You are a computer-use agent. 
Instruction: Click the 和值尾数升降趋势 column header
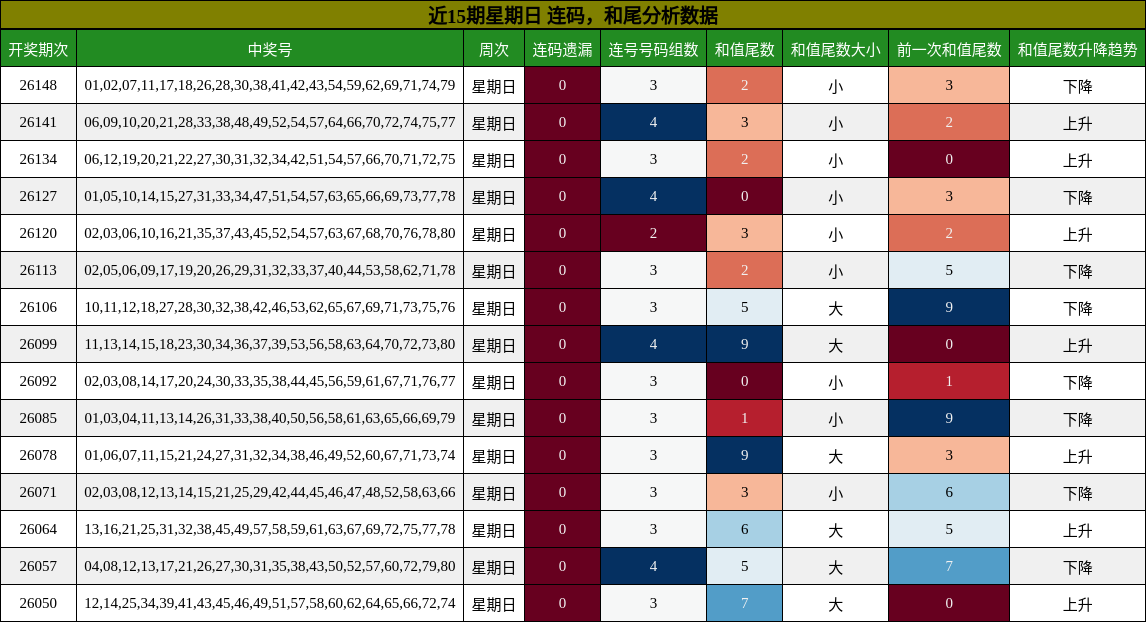click(1077, 49)
